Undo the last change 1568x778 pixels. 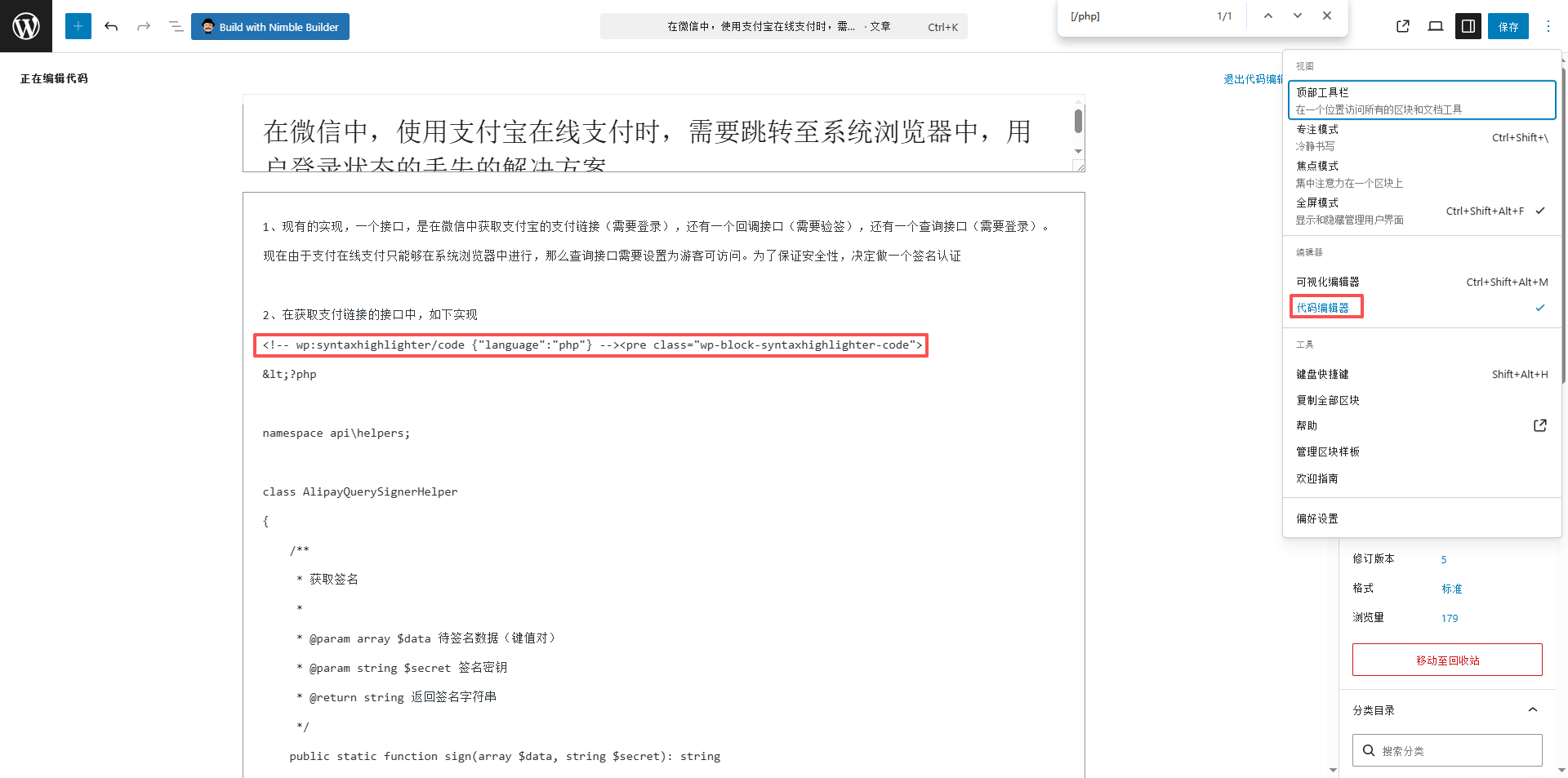point(111,26)
